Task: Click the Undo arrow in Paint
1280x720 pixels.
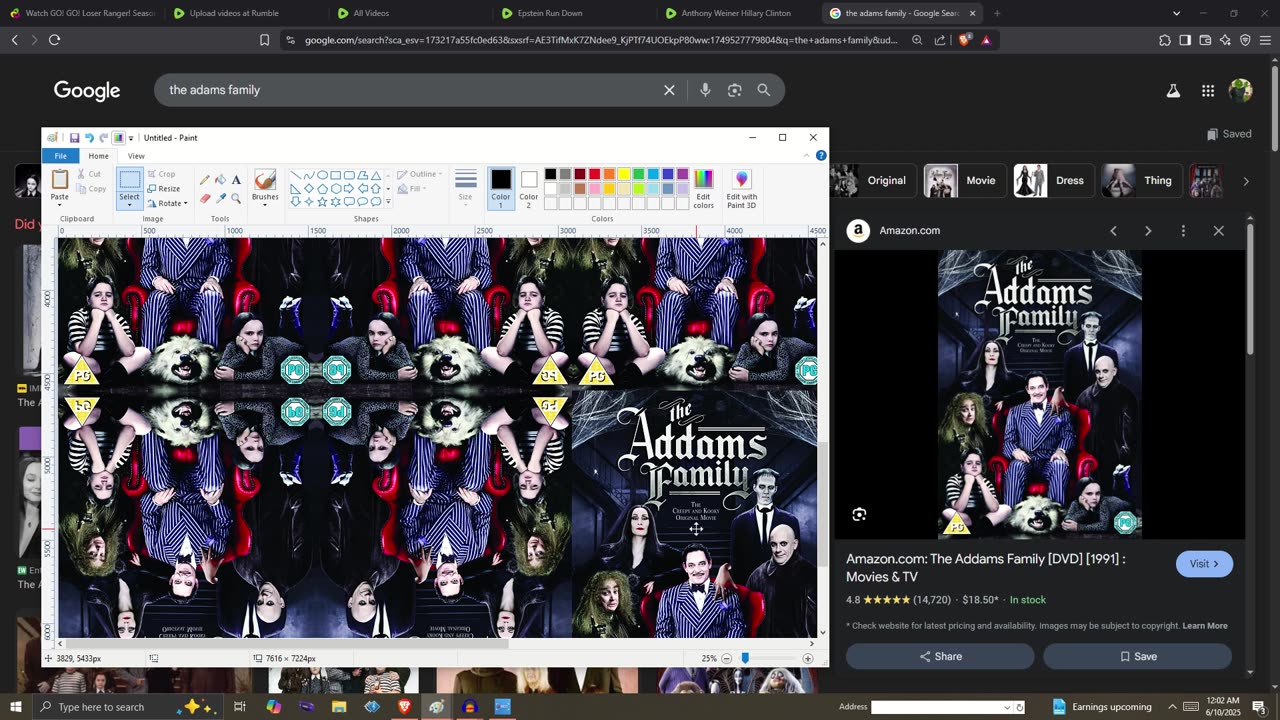Action: click(89, 138)
